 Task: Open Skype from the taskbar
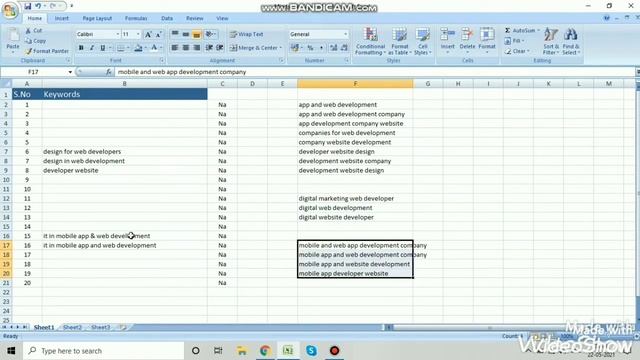pos(311,351)
